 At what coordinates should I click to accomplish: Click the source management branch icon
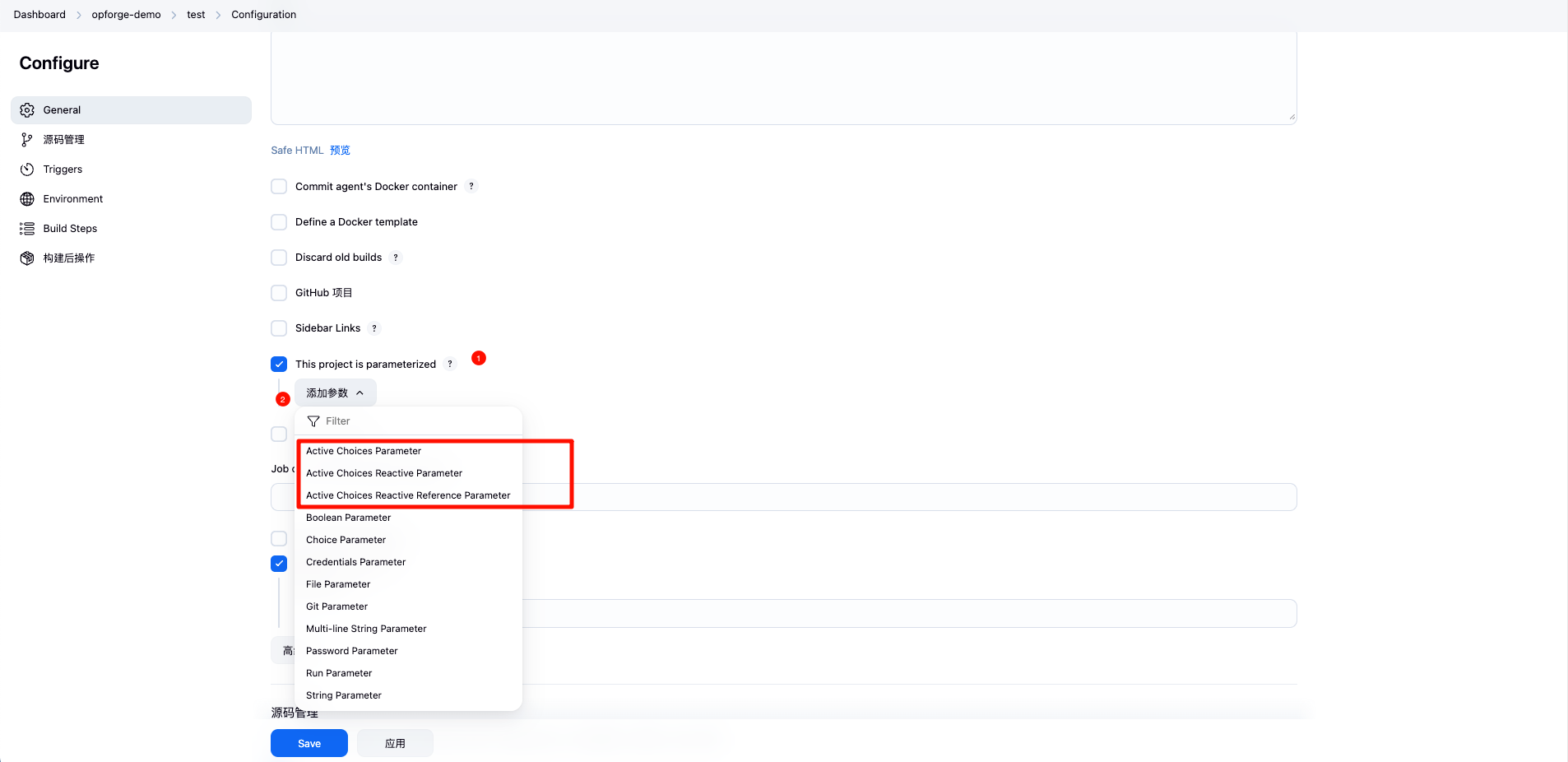(27, 140)
